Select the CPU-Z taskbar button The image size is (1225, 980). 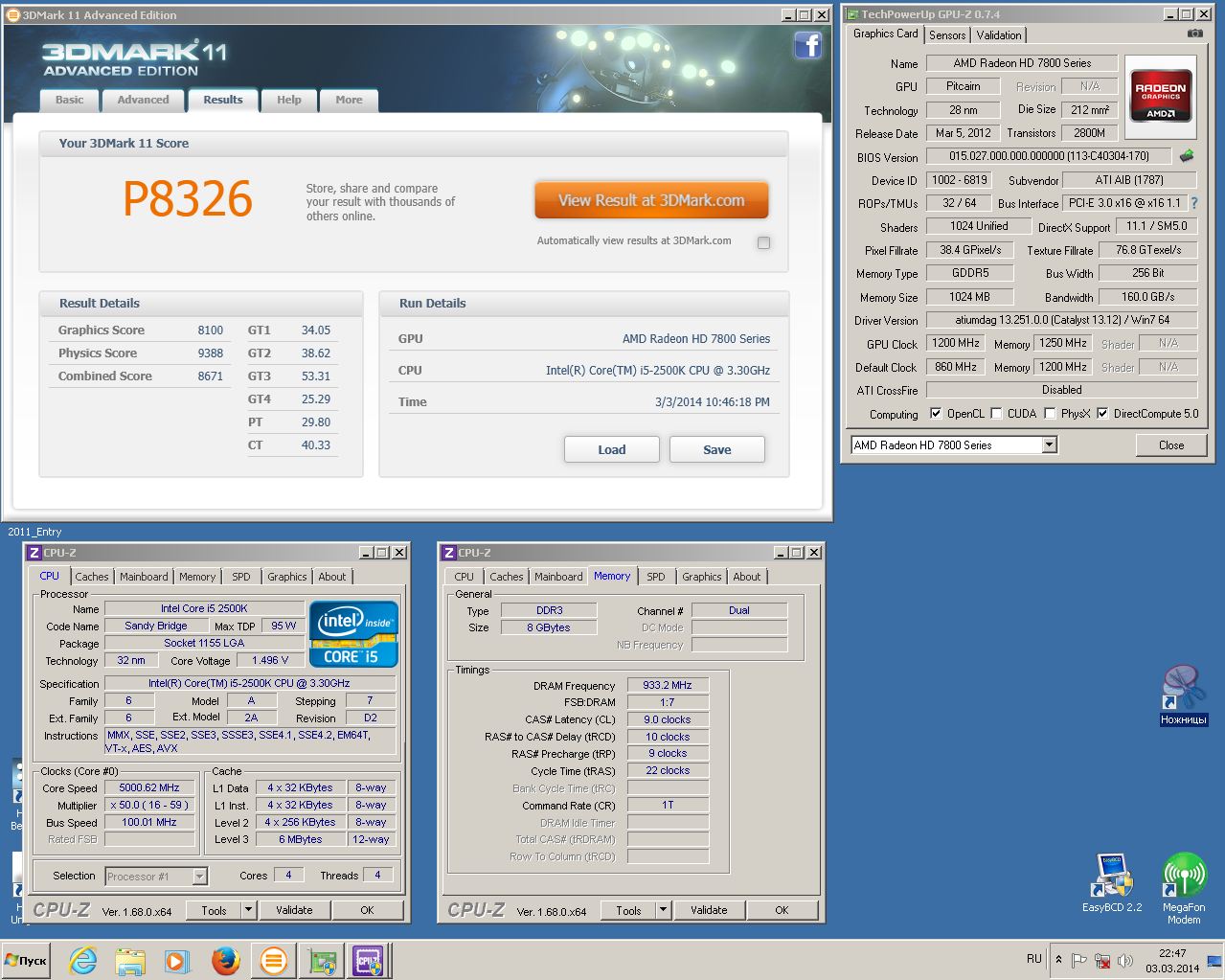click(x=369, y=960)
